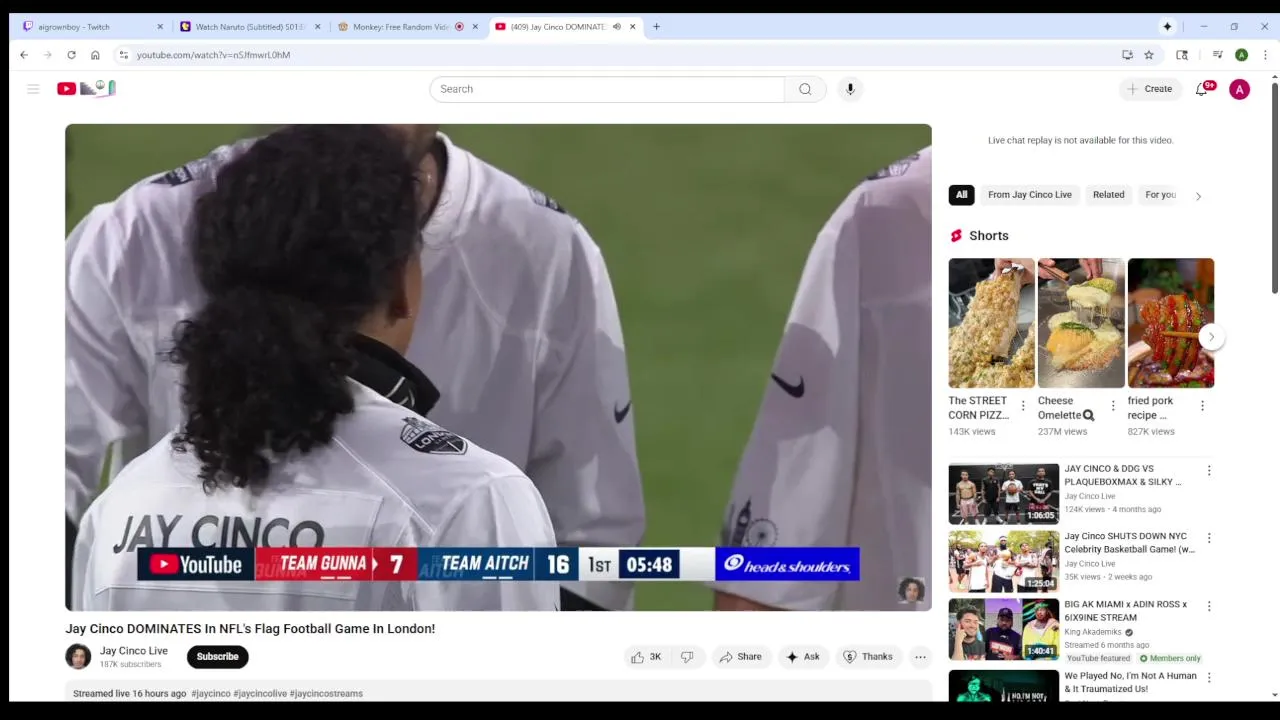1280x720 pixels.
Task: Click the Thanks button
Action: click(868, 657)
